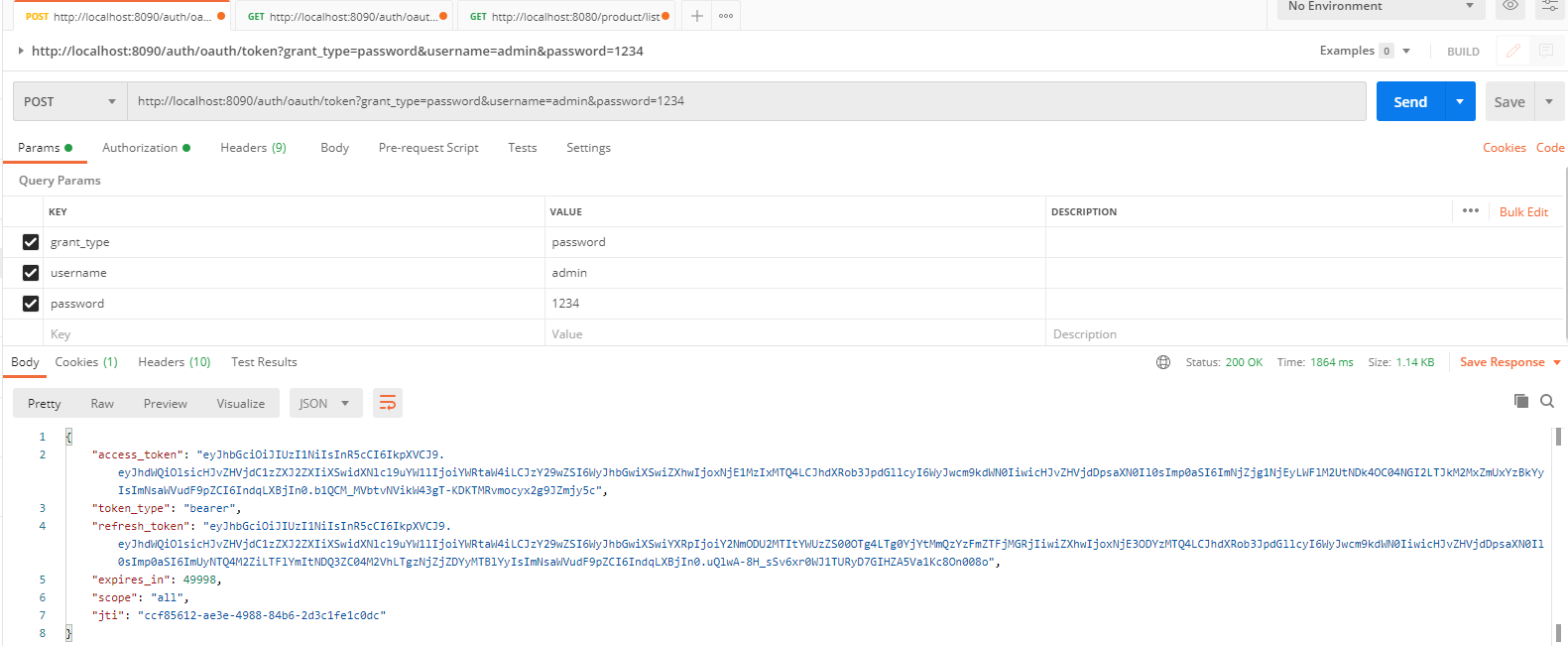Switch response view to Visualize

point(241,404)
